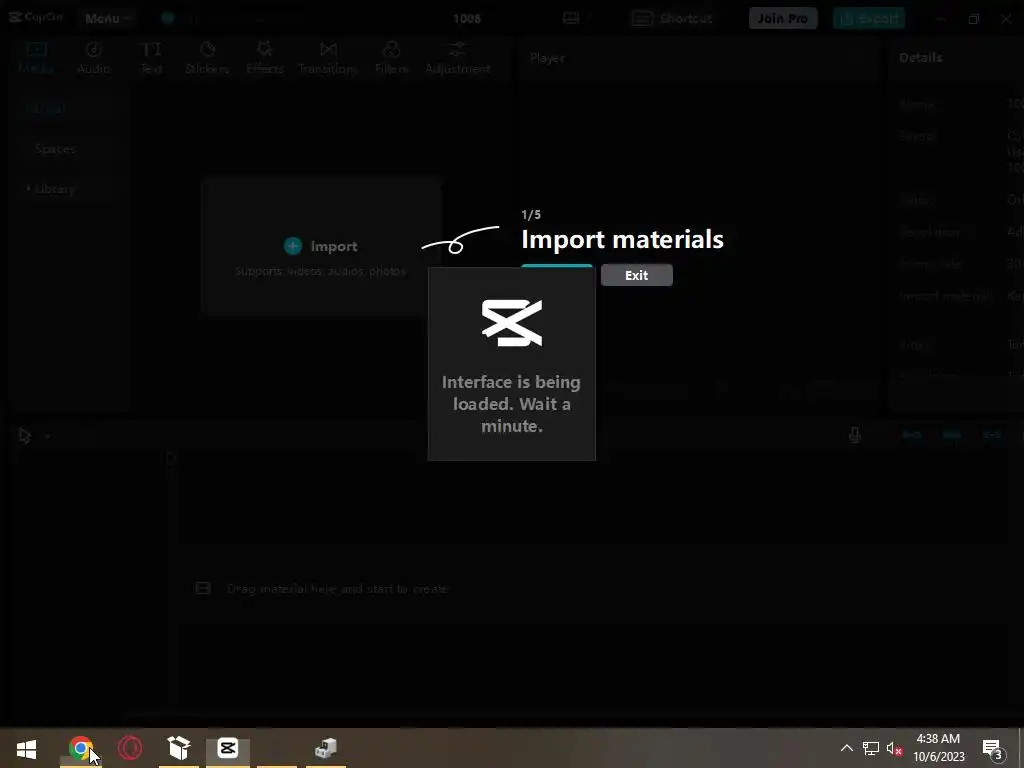Click the Export button

[869, 18]
